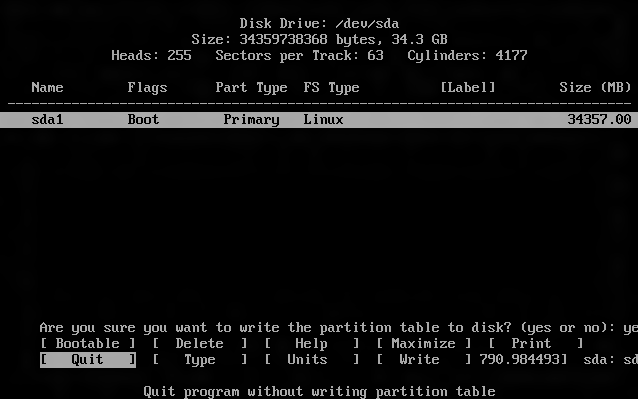638x399 pixels.
Task: Click the [Label] column header
Action: (x=468, y=87)
